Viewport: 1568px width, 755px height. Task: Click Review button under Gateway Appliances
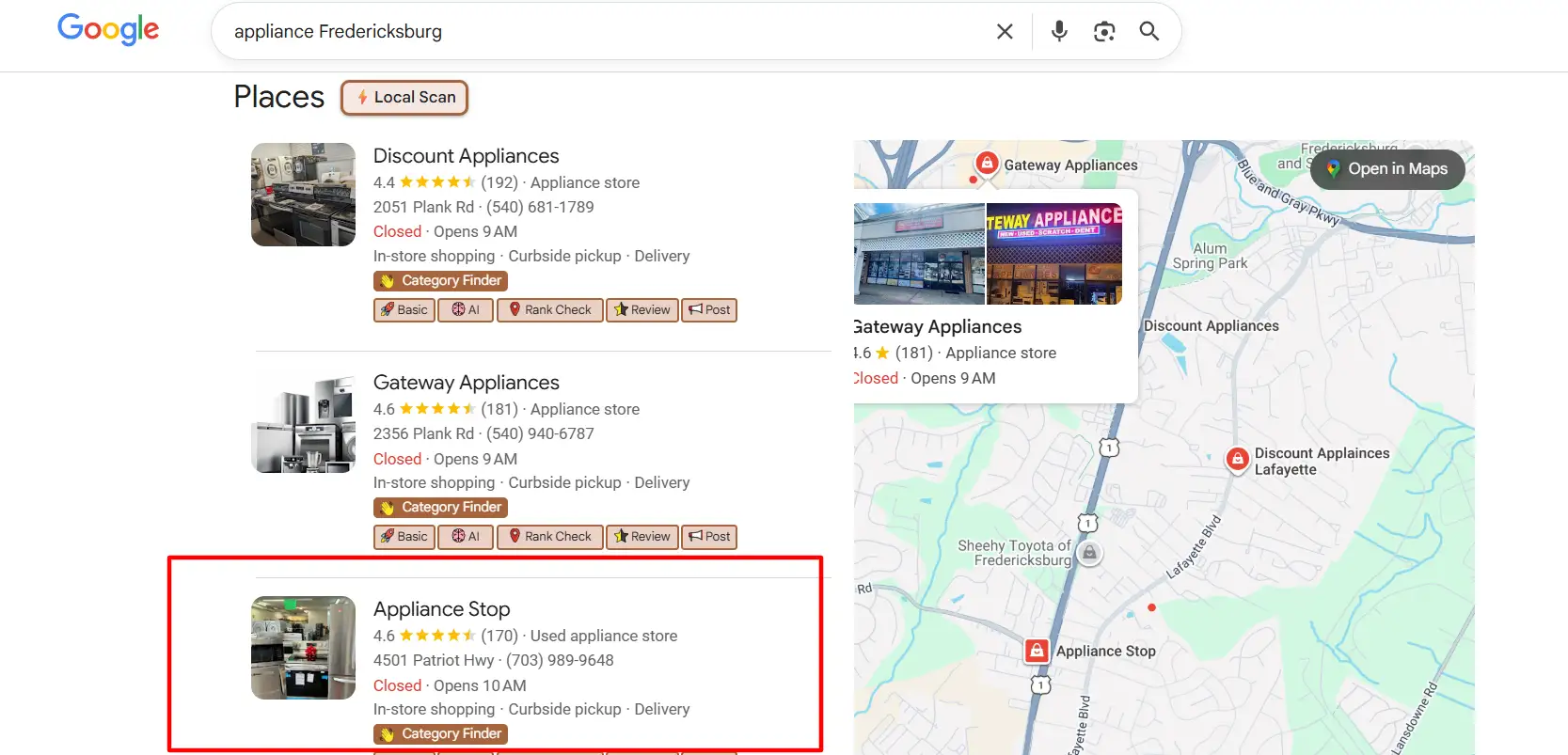point(642,537)
